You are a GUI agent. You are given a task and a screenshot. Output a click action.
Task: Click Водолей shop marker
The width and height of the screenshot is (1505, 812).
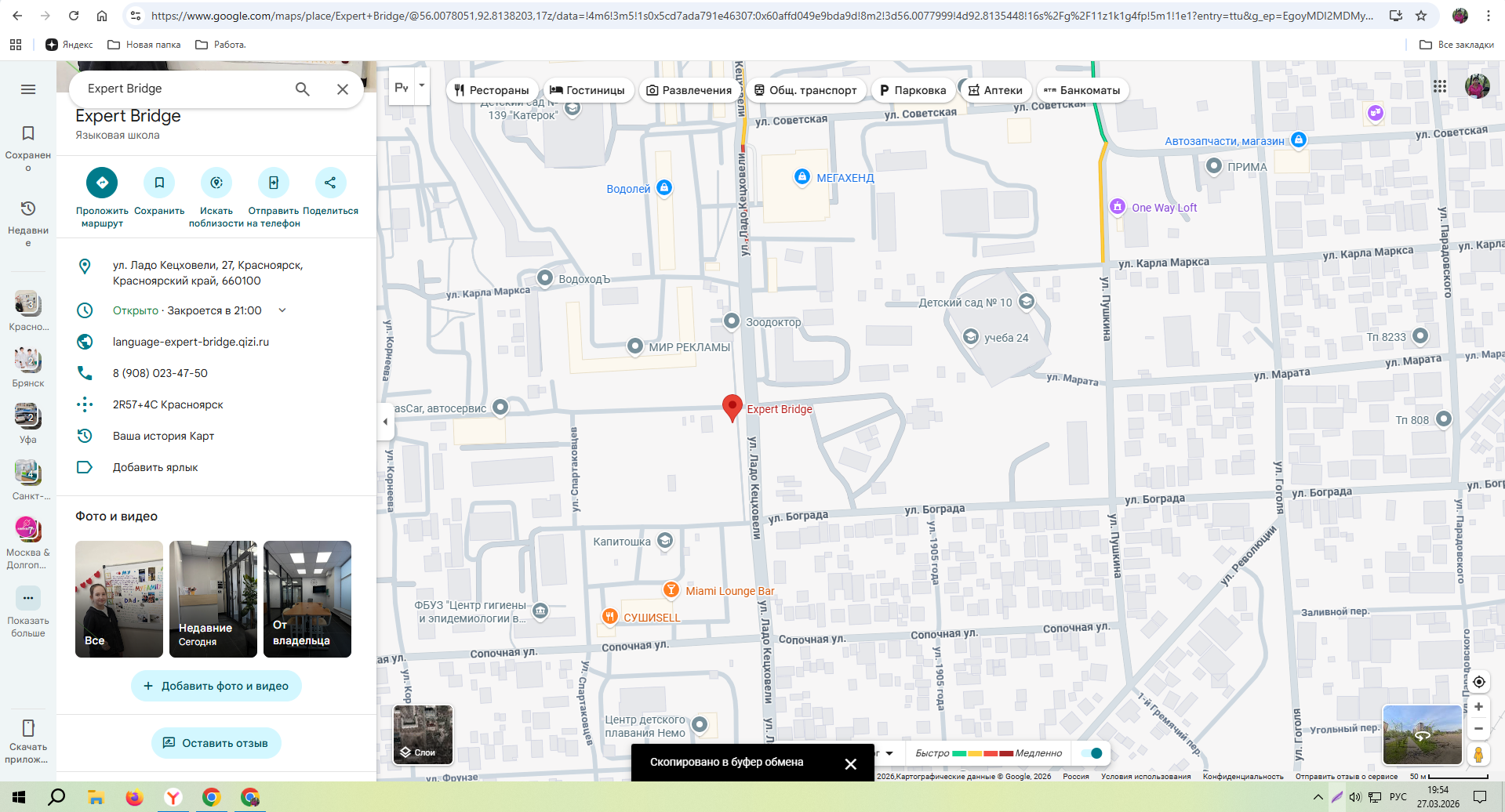(x=664, y=187)
